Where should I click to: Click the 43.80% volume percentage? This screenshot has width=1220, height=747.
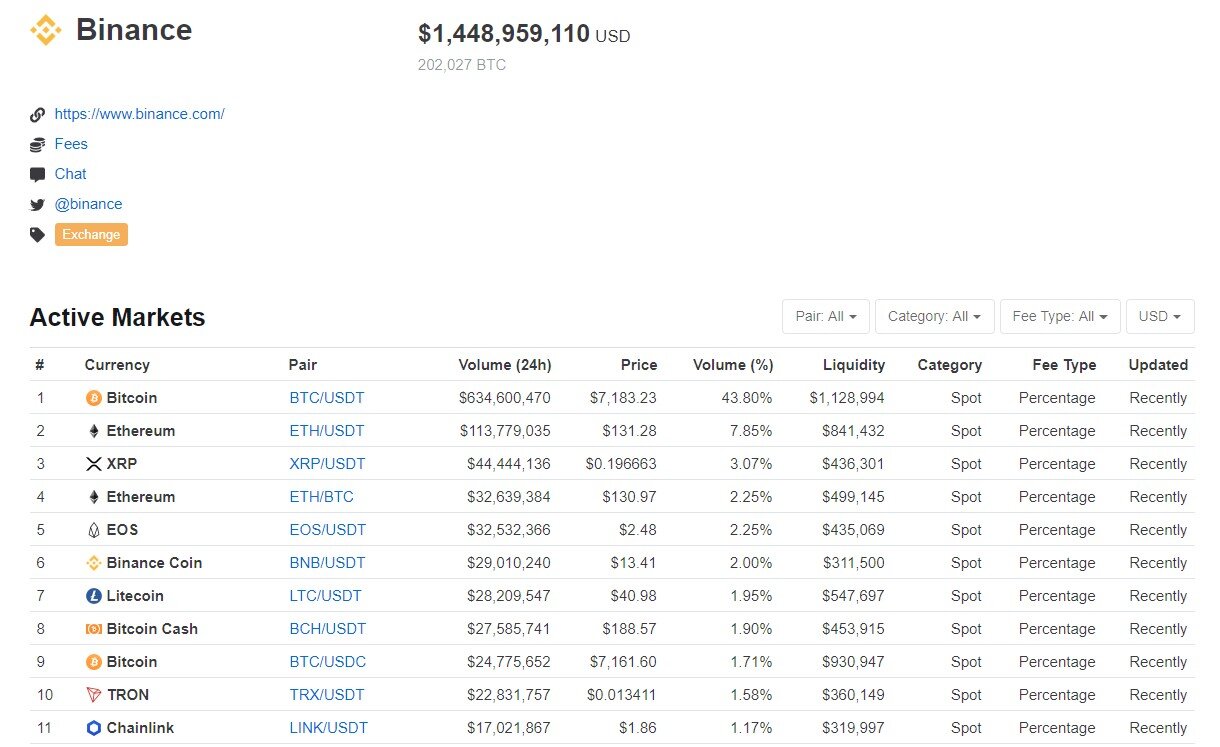coord(747,398)
